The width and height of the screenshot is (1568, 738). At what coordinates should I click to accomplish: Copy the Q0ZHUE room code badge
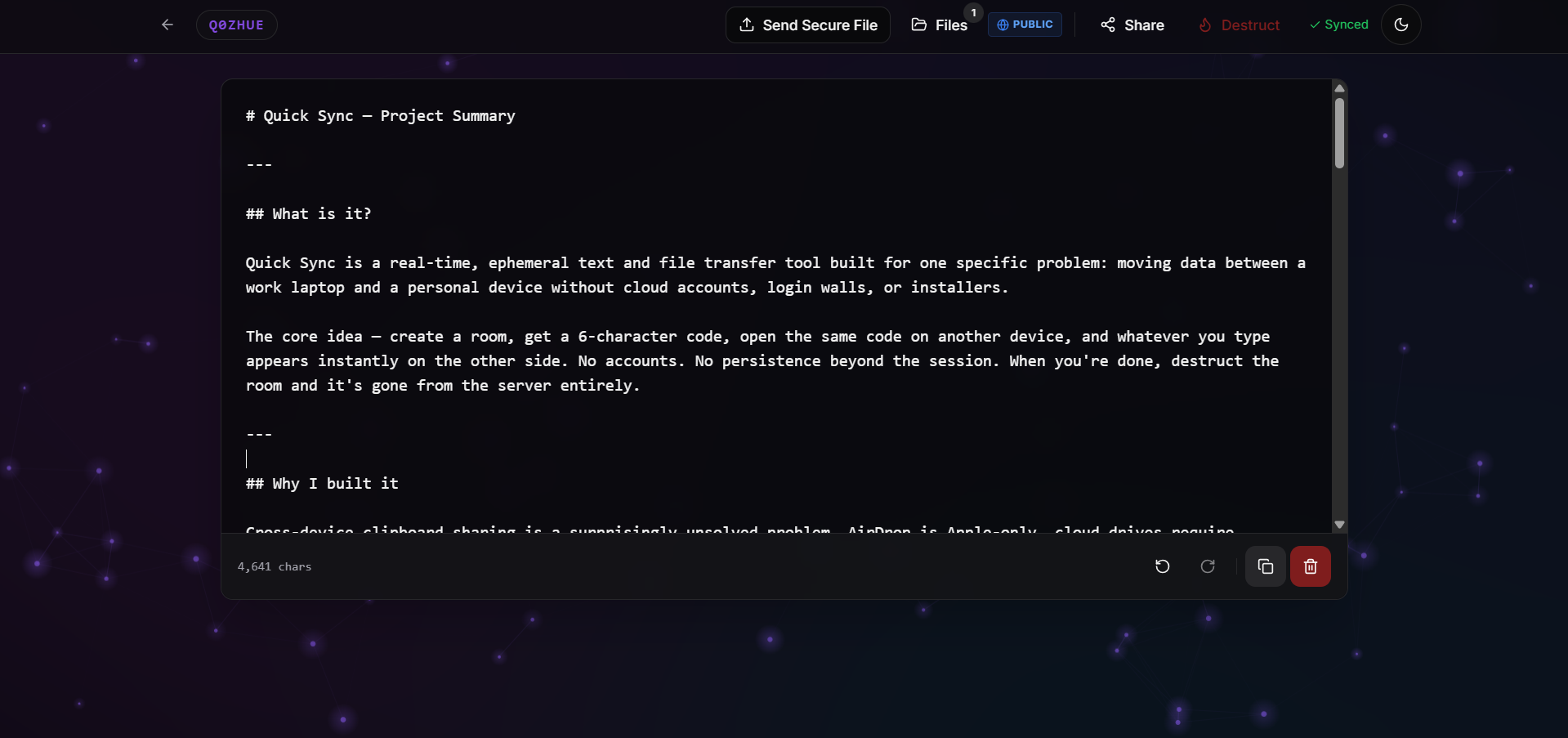coord(236,25)
